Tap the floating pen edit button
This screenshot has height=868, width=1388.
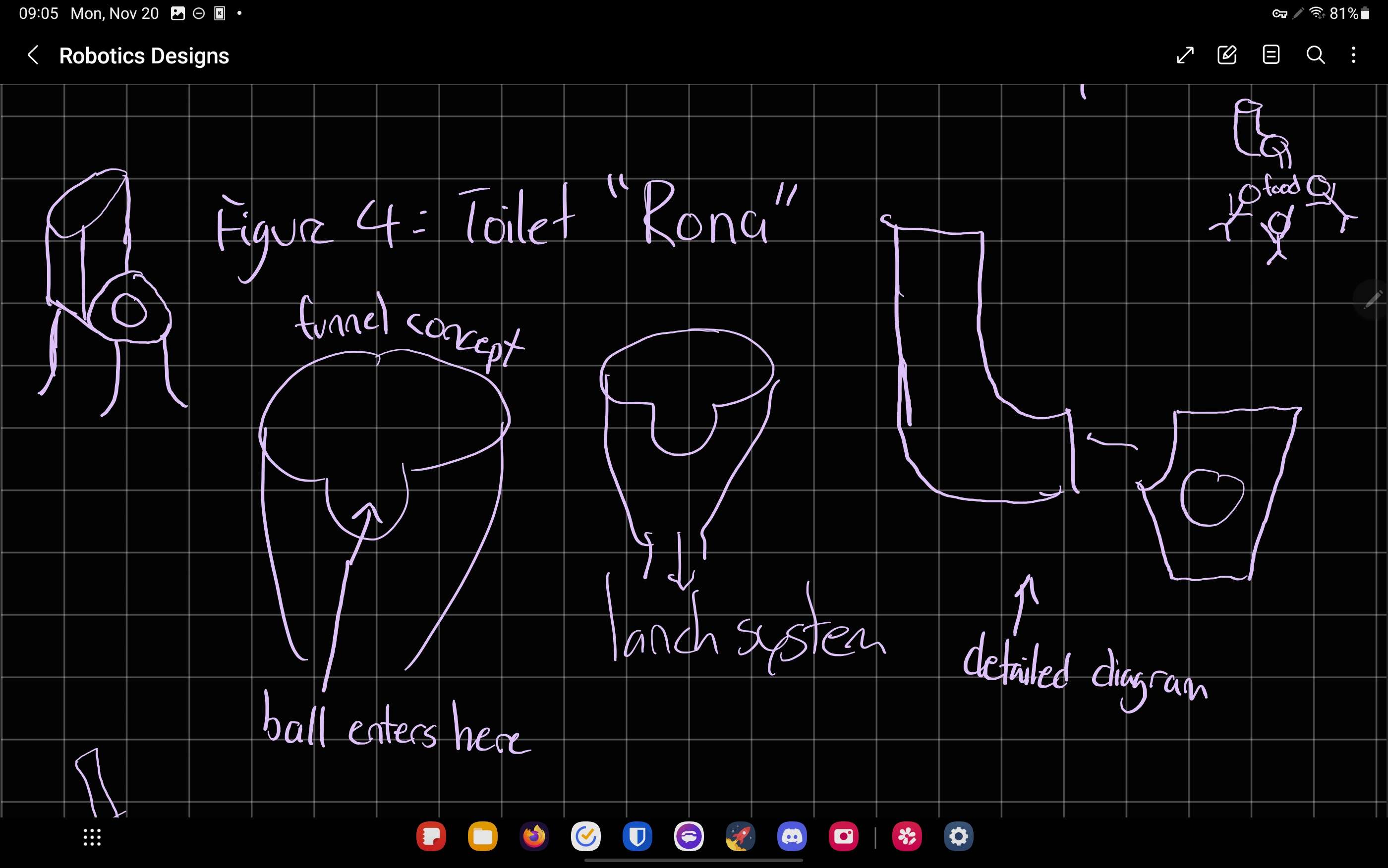tap(1373, 299)
